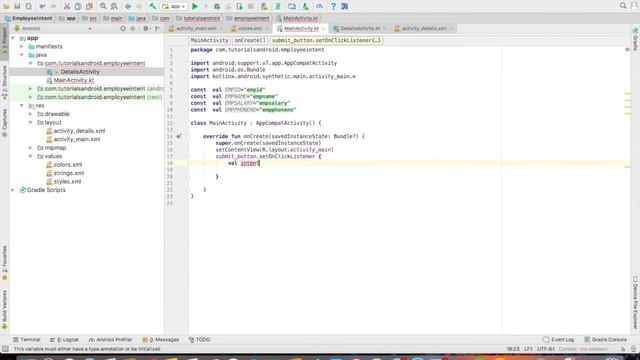640x360 pixels.
Task: Open the Android Profiler tool window
Action: [110, 340]
